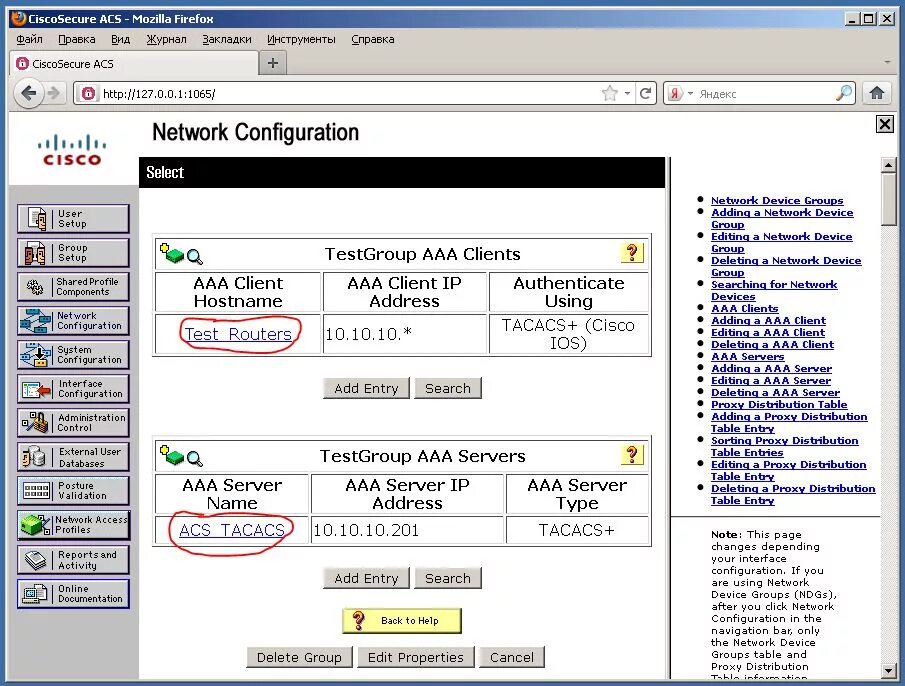Click the URL address field

346,93
